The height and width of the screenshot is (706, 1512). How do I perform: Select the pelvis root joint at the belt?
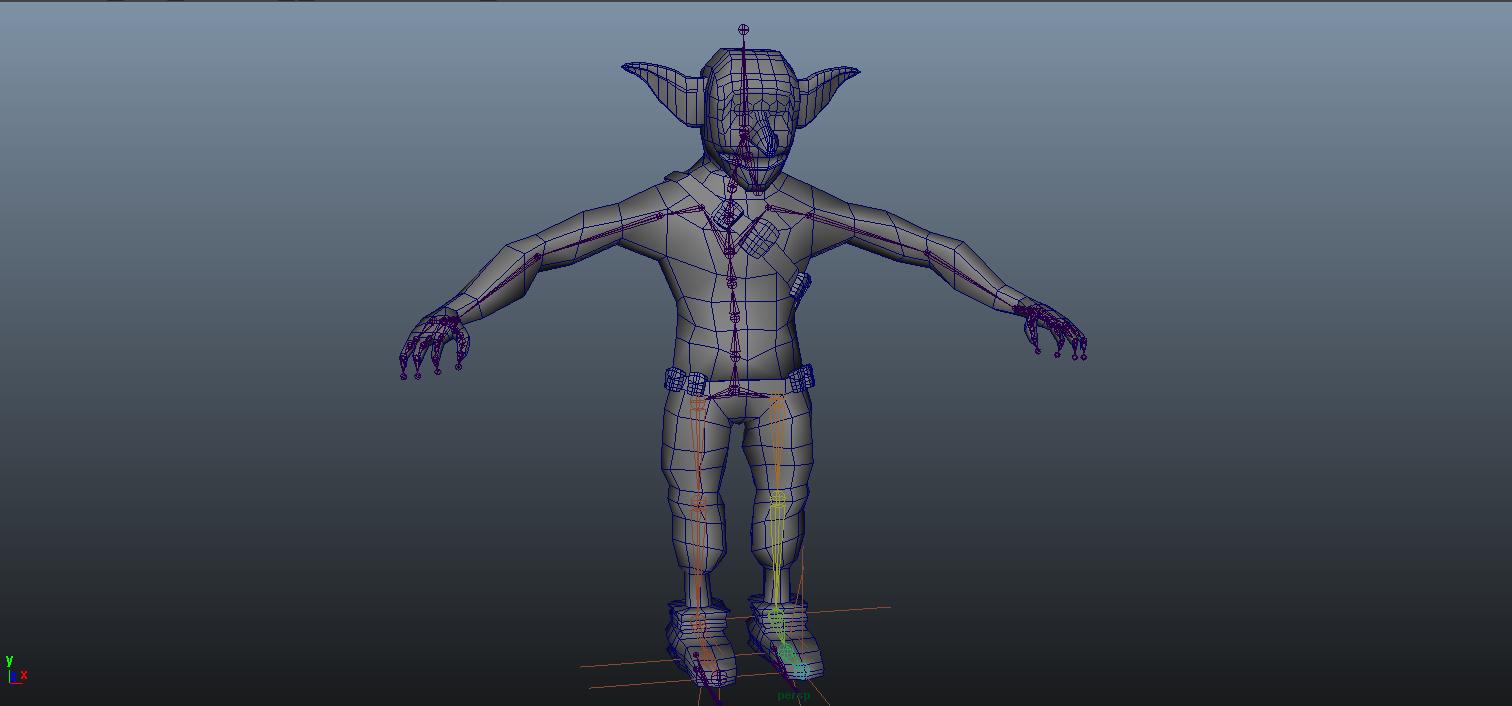(x=734, y=391)
